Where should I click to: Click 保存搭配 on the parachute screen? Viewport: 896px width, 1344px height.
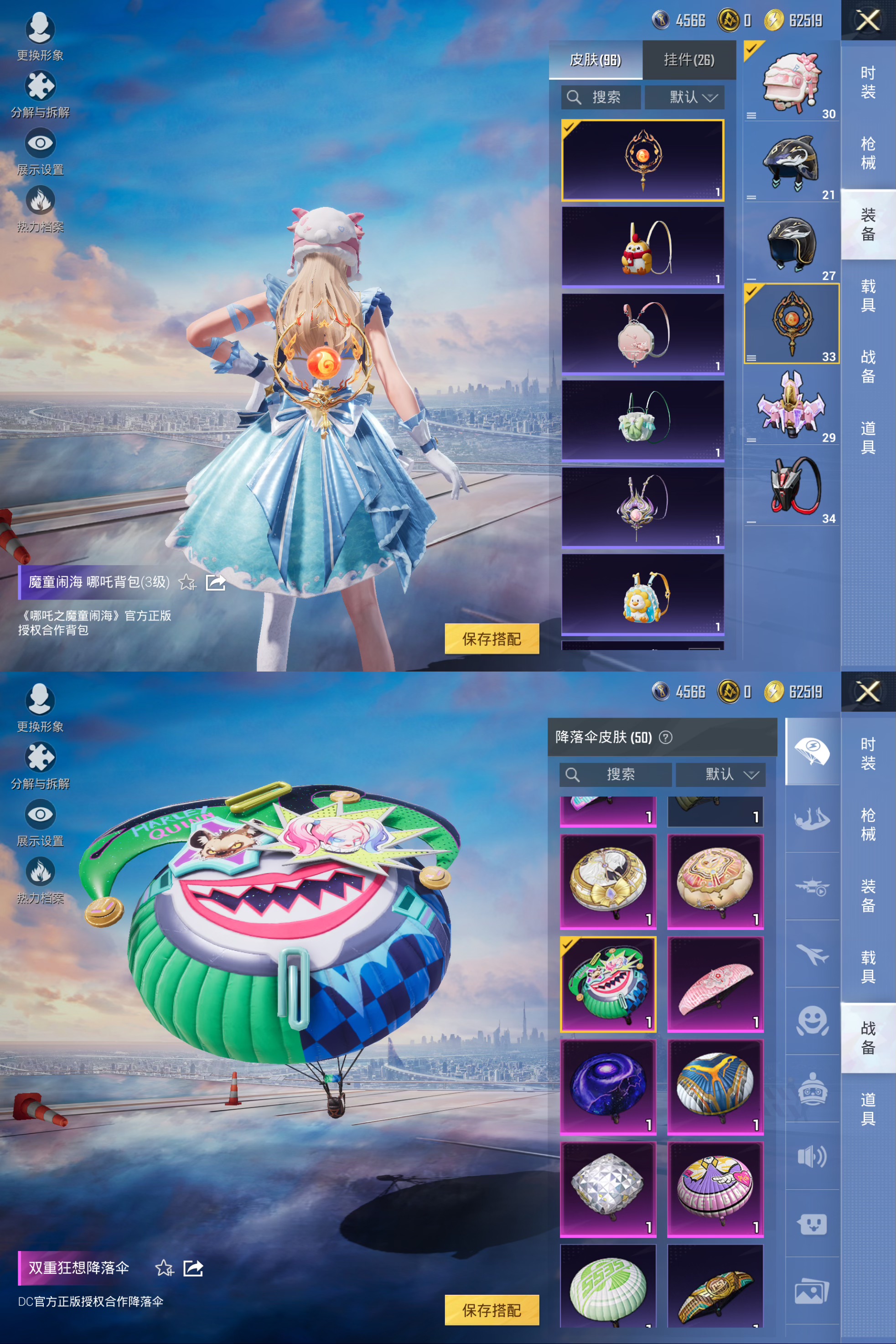[492, 1310]
